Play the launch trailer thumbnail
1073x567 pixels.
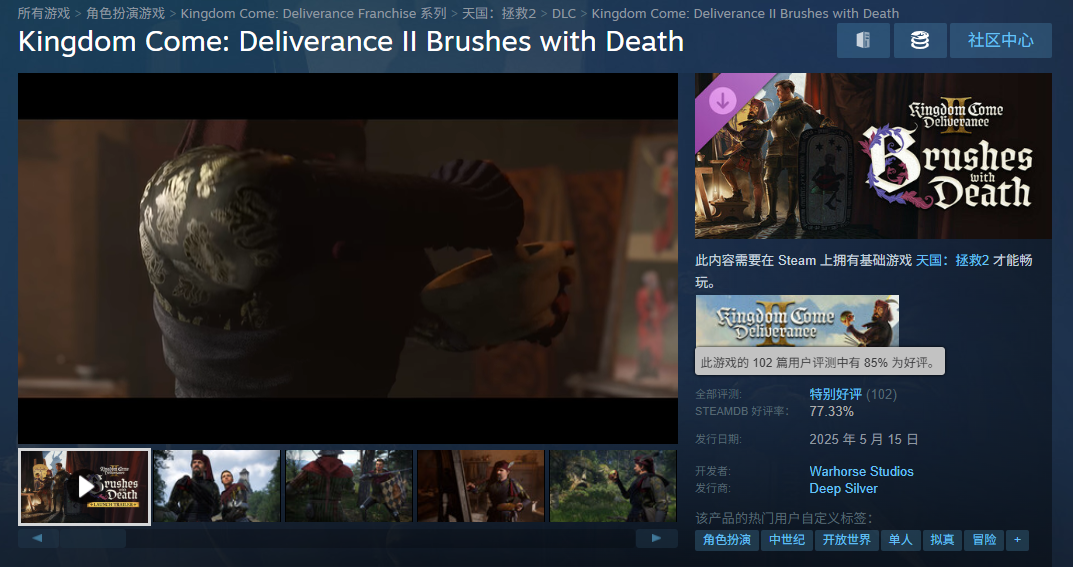84,486
